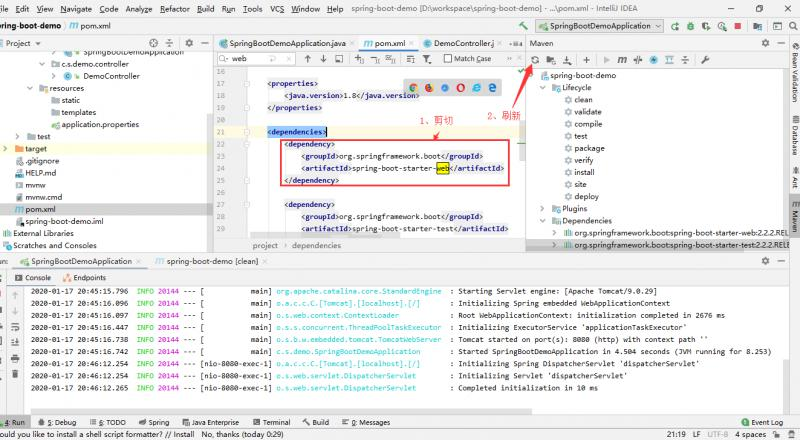Go to previous search occurrence arrow
Screen dimensions: 800x440
point(308,59)
